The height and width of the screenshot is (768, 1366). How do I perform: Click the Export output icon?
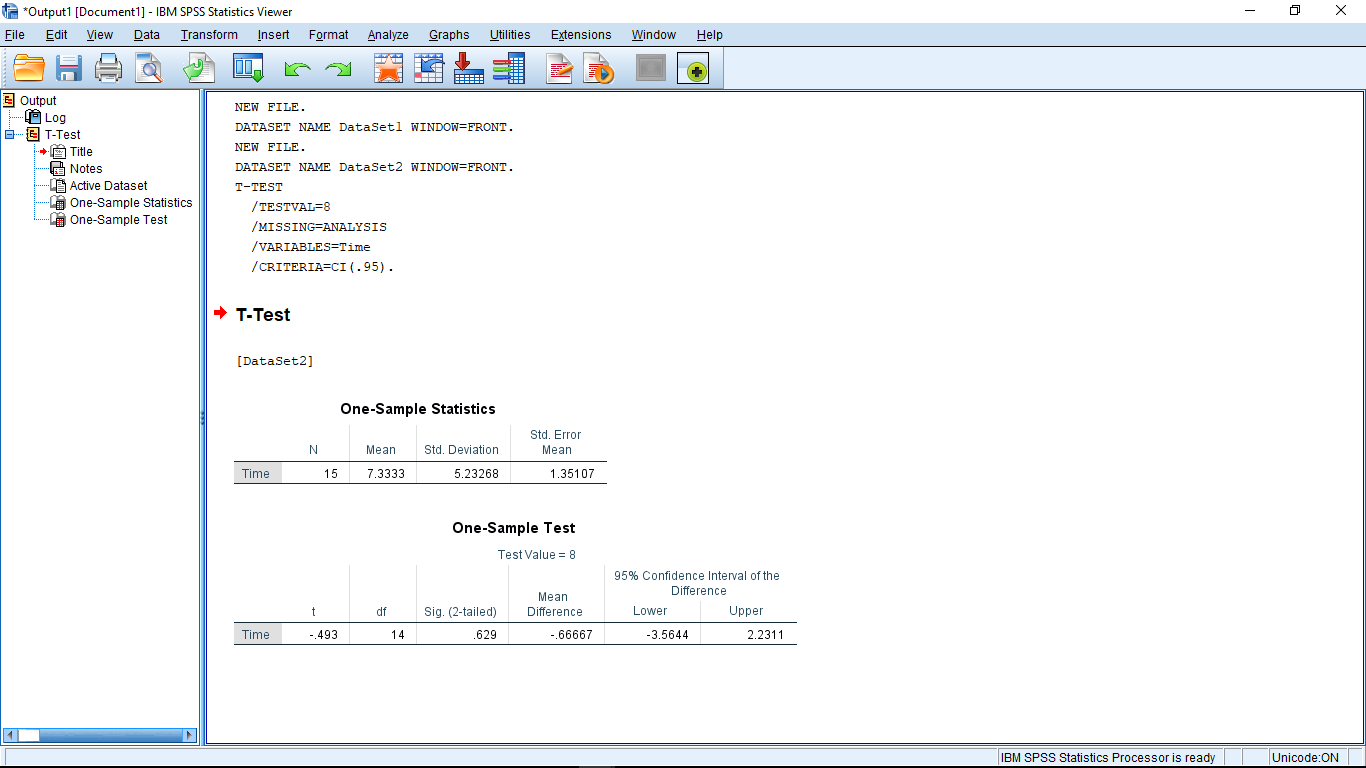(x=199, y=68)
